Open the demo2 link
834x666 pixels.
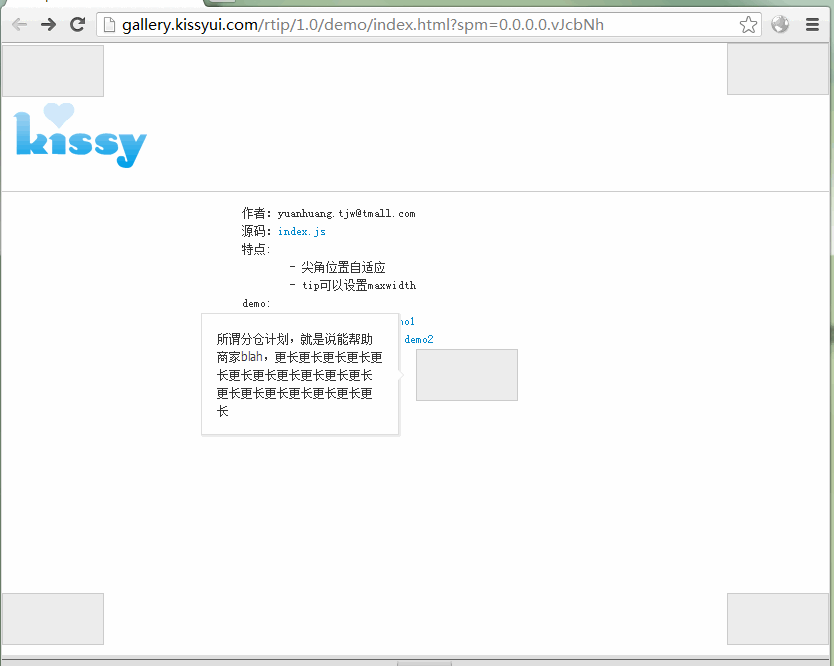(x=419, y=340)
